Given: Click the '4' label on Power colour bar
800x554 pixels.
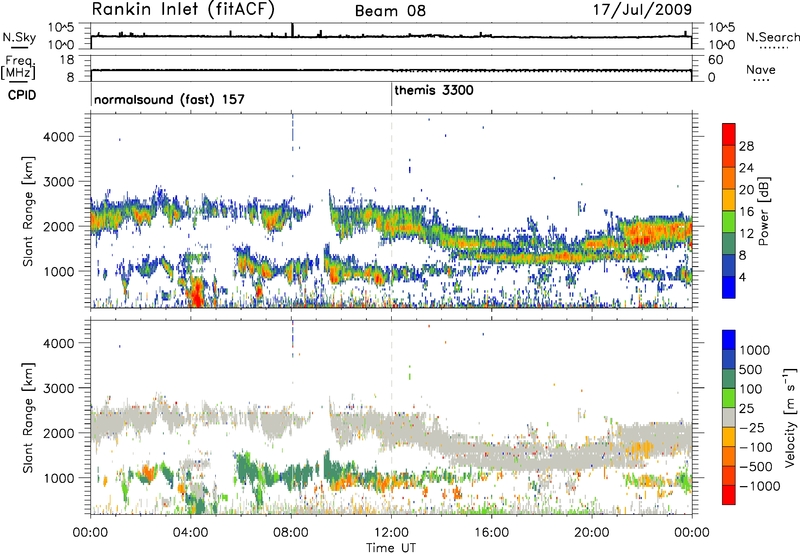Looking at the screenshot, I should (x=743, y=277).
